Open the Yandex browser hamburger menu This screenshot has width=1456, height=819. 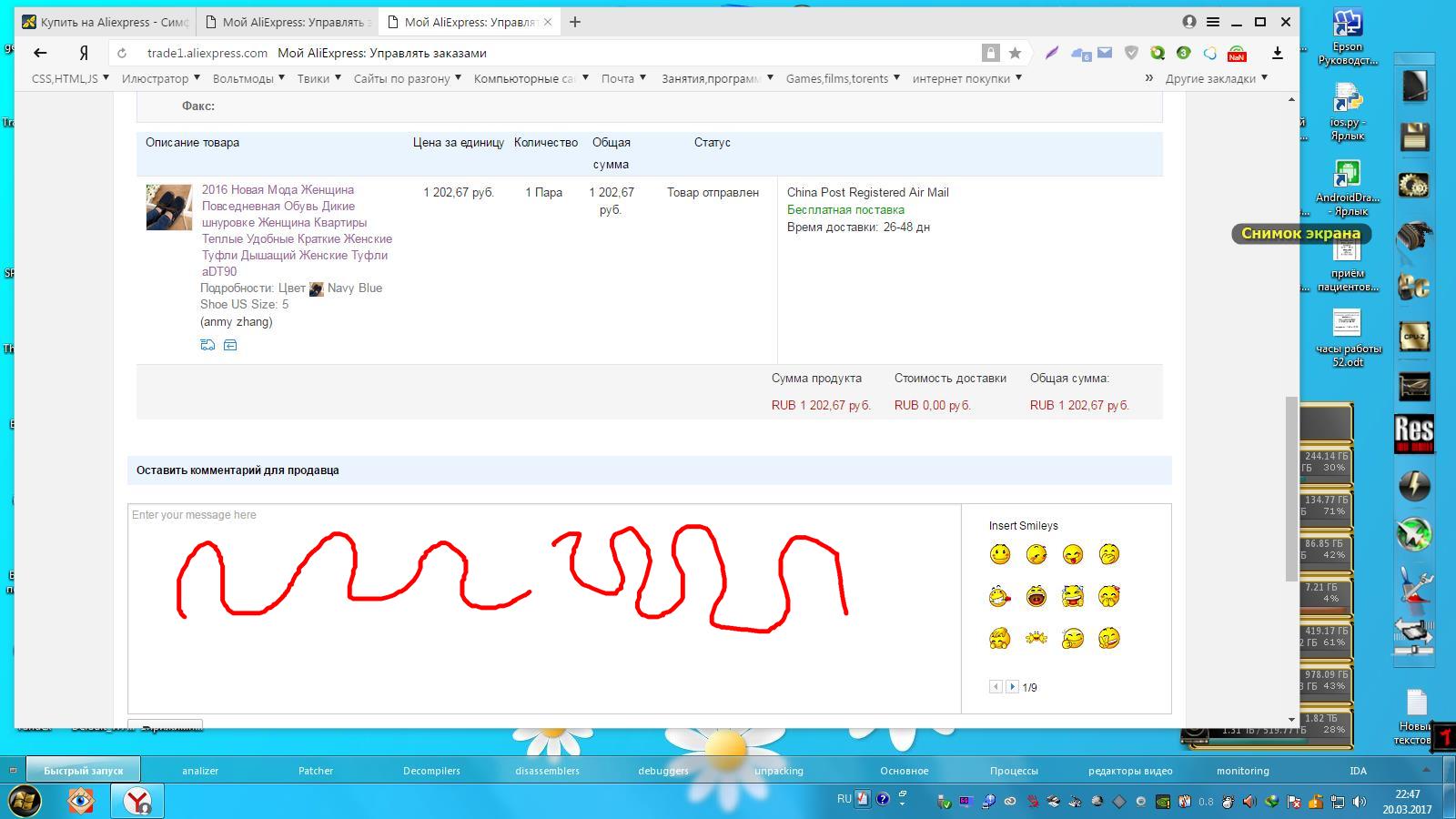1213,22
